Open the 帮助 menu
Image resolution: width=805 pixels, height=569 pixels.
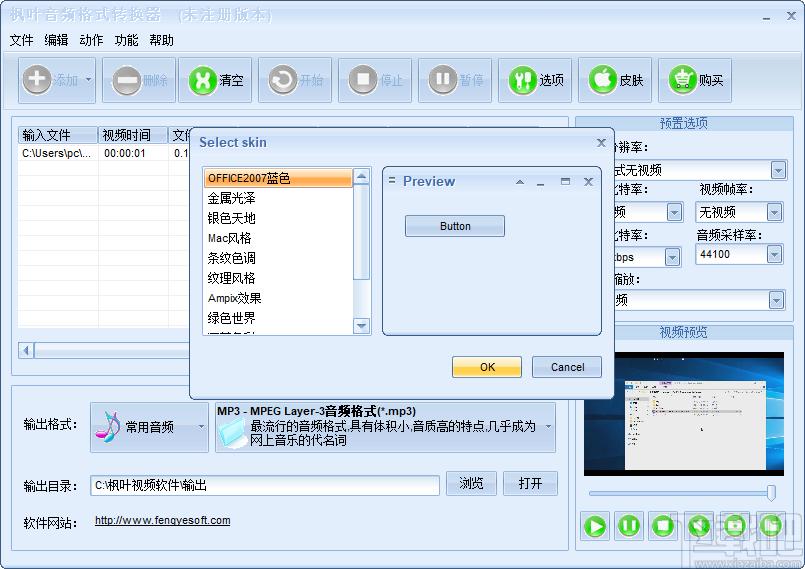(x=161, y=40)
